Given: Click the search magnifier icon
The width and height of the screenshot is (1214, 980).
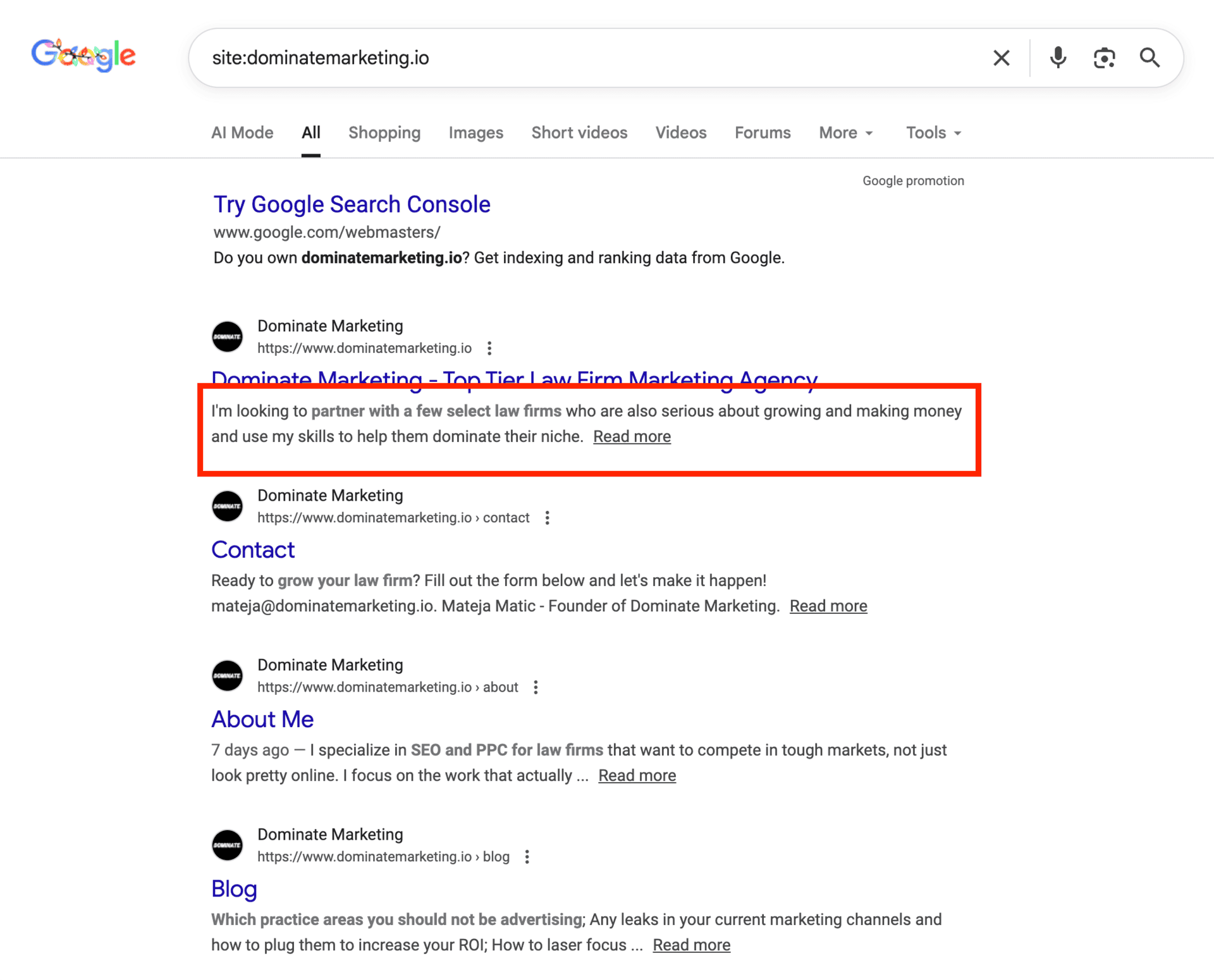Looking at the screenshot, I should [1150, 58].
